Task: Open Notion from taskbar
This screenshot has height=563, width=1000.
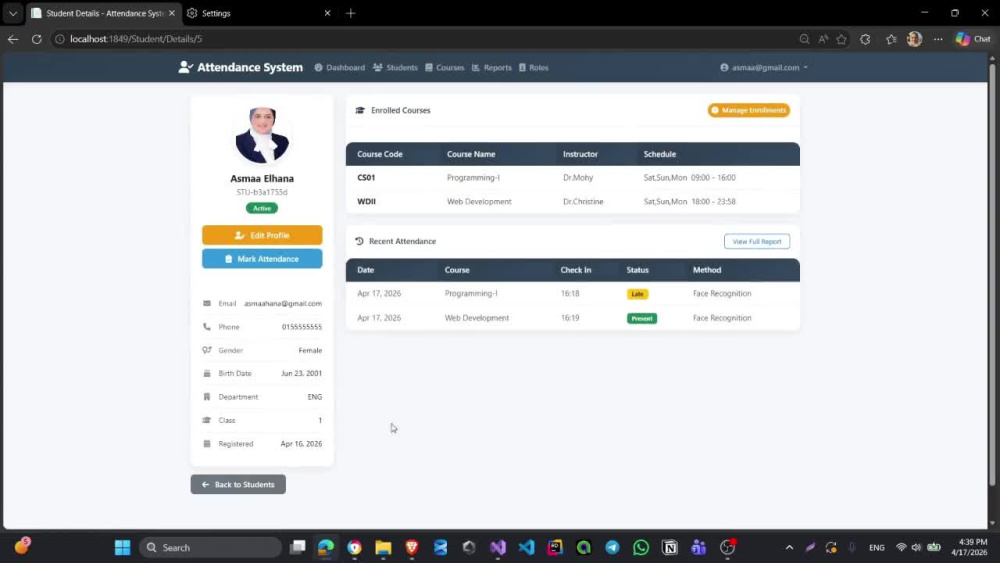Action: coord(670,548)
